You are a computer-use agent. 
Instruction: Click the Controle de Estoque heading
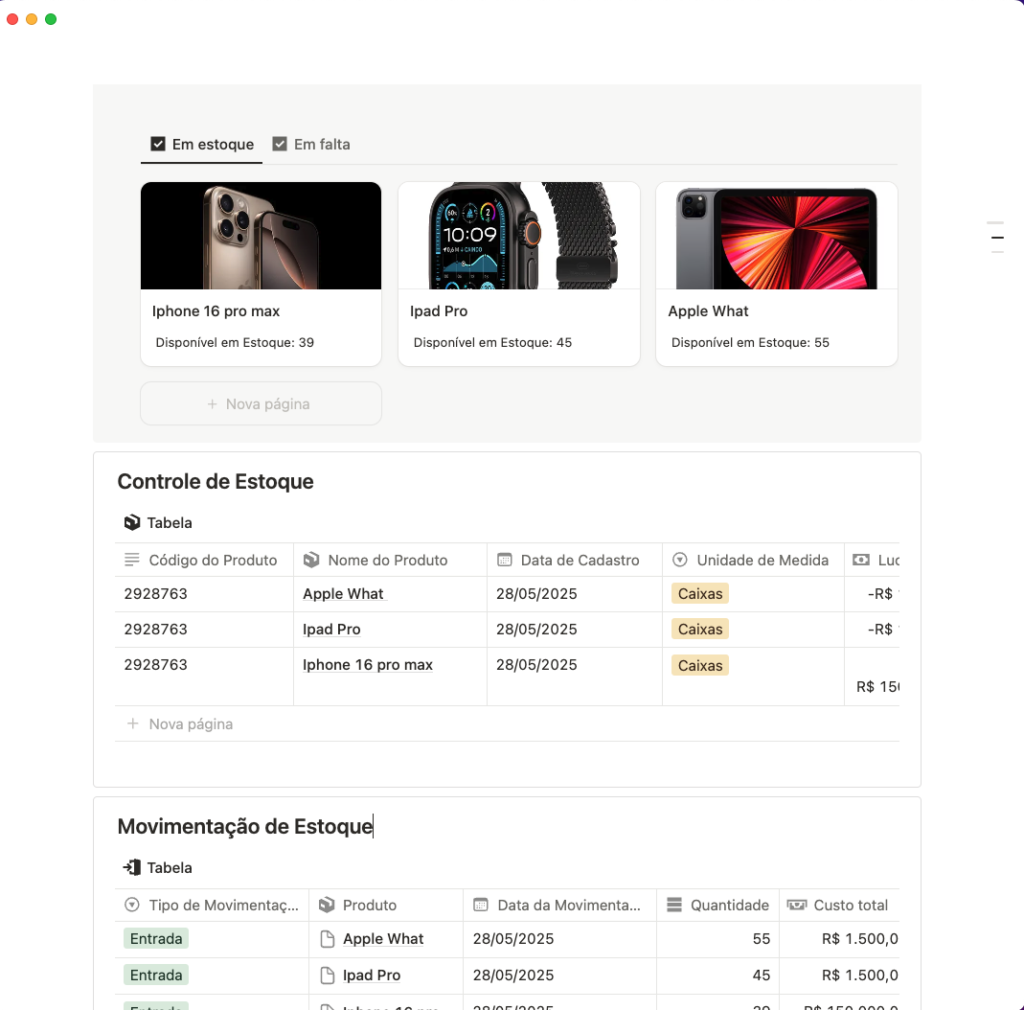[216, 482]
